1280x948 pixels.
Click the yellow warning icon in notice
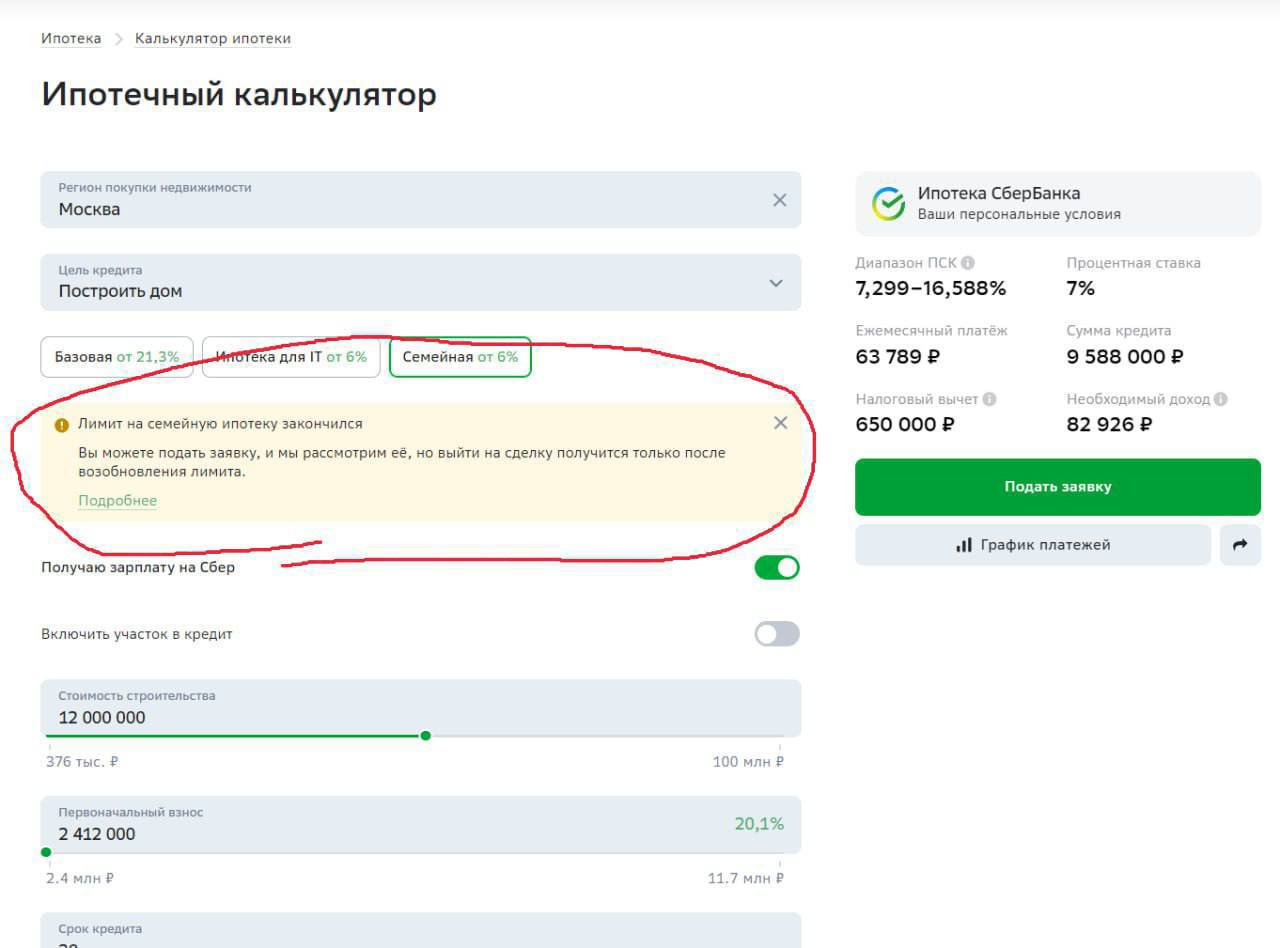pos(62,424)
